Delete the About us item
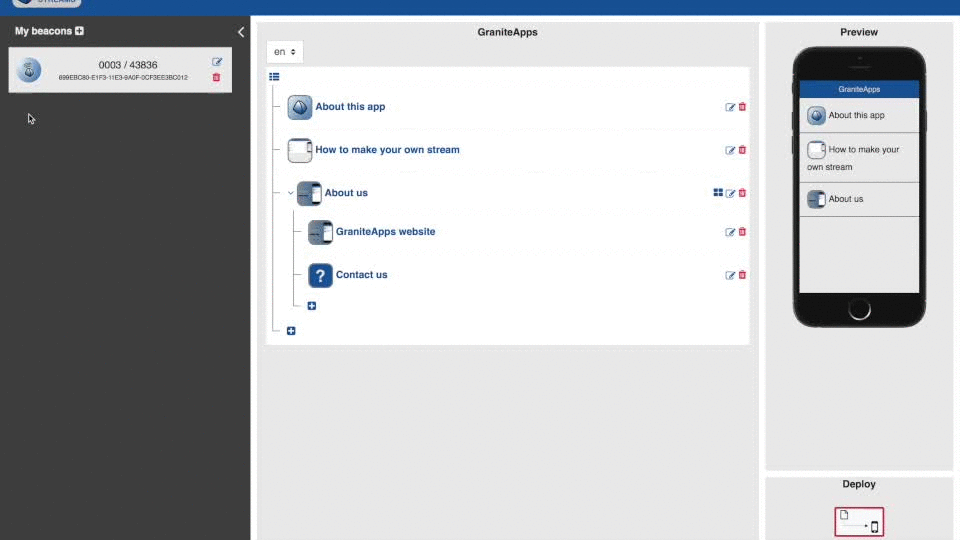The image size is (960, 540). point(742,193)
